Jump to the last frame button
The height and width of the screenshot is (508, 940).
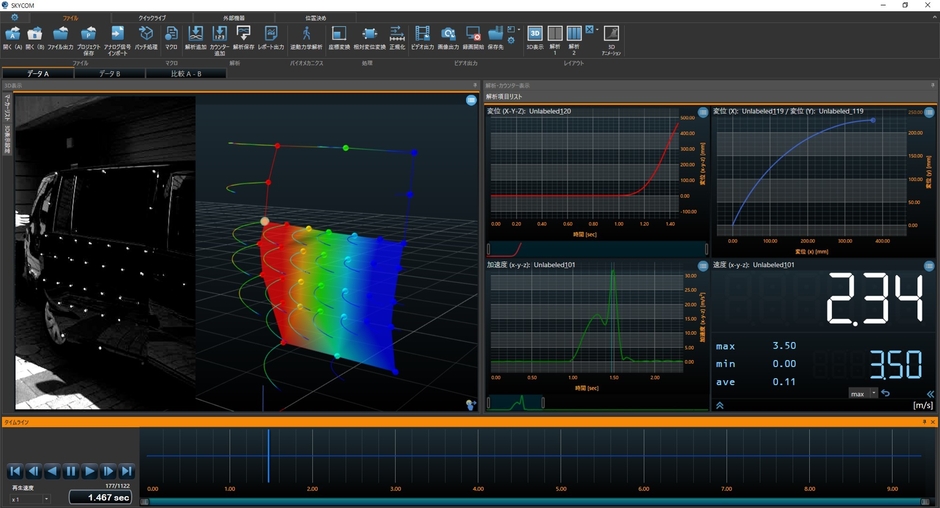[126, 471]
